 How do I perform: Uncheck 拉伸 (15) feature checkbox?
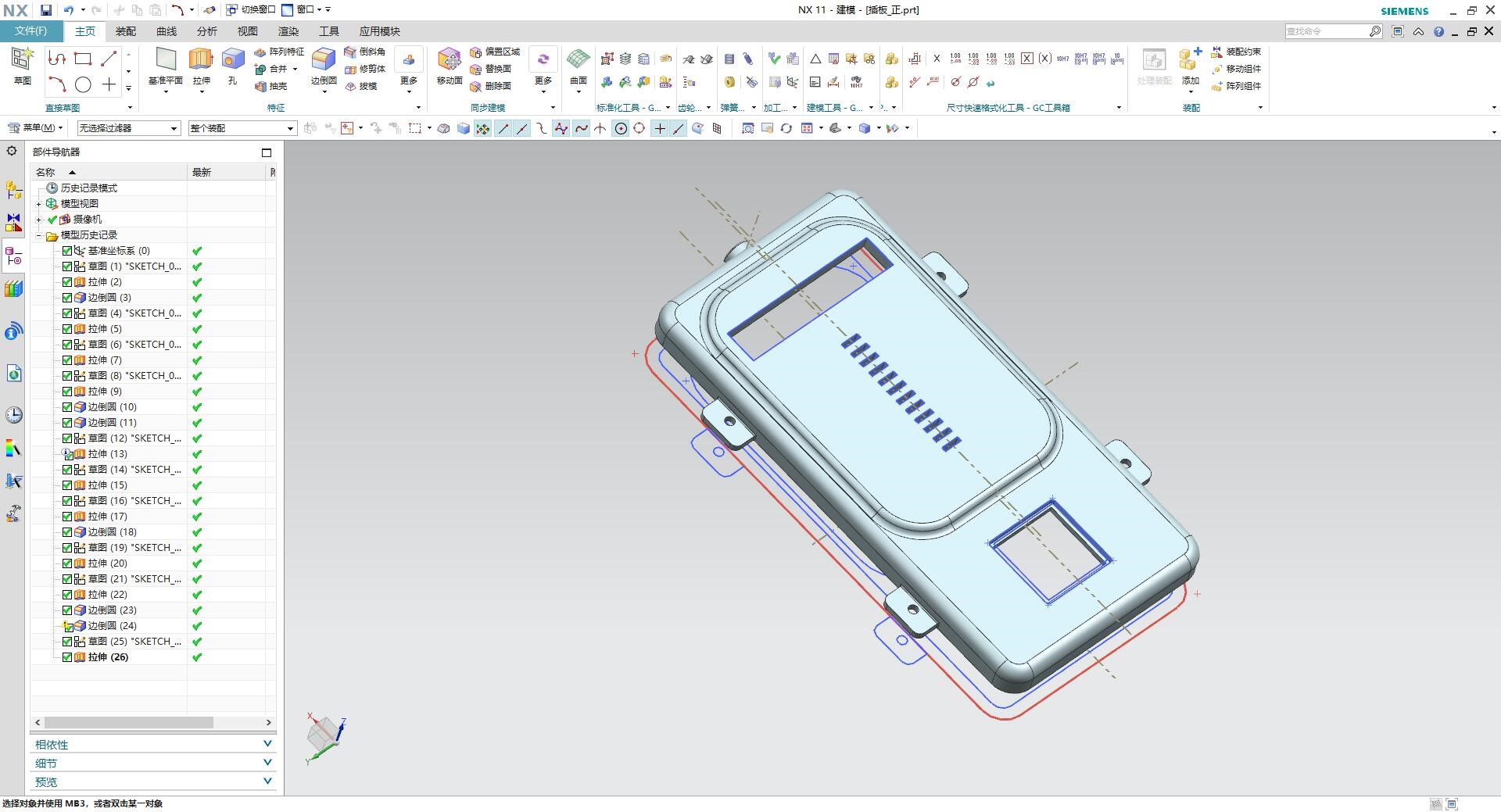67,485
